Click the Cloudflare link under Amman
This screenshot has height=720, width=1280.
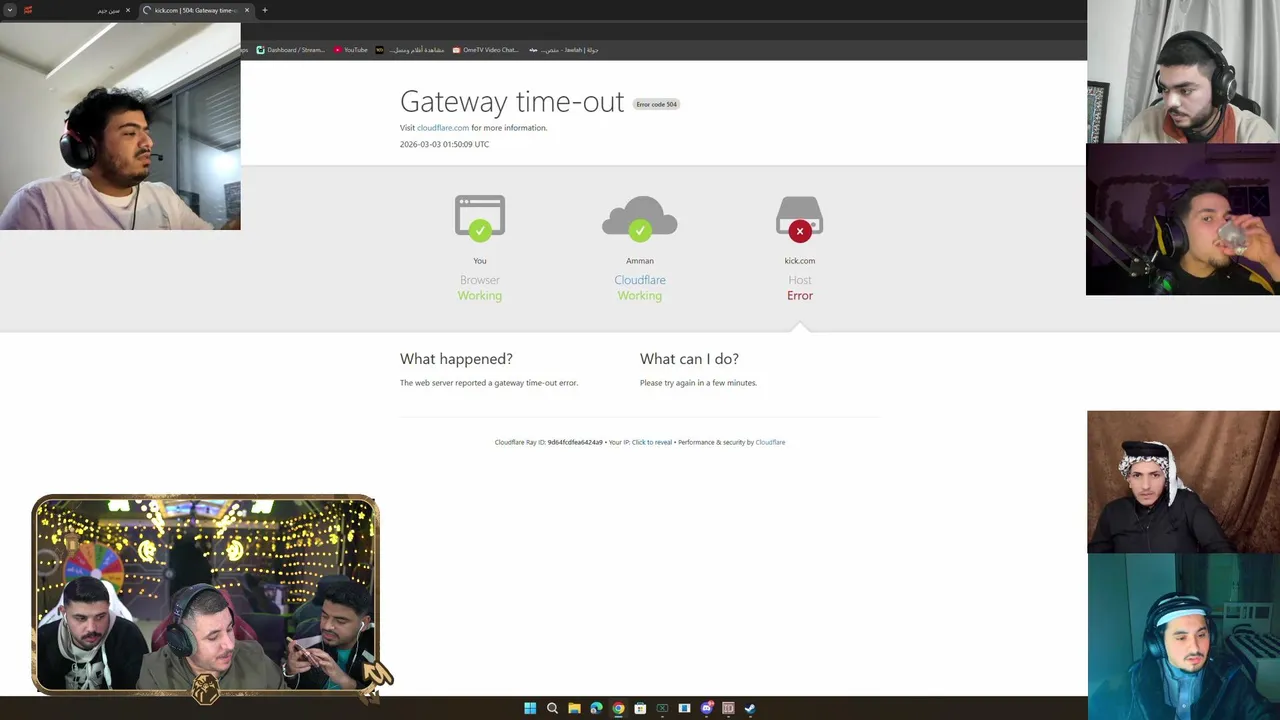click(640, 280)
